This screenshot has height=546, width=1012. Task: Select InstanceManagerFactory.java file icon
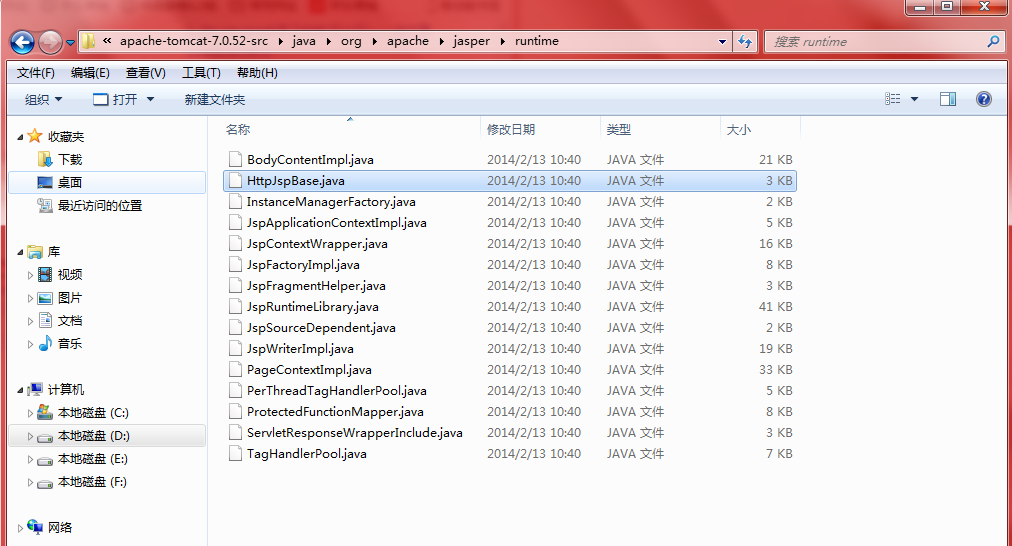(236, 201)
